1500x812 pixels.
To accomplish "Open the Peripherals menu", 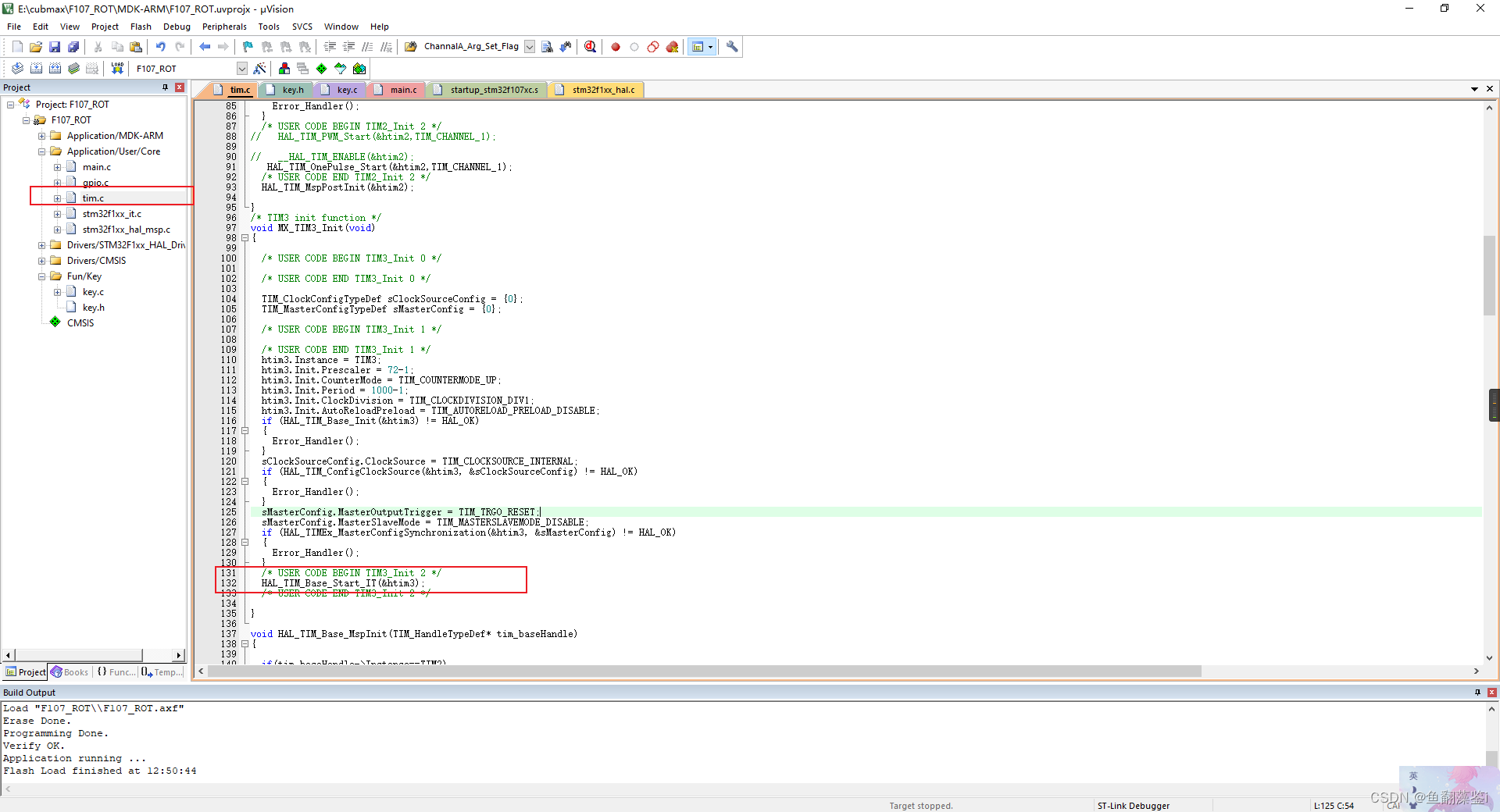I will pos(224,27).
